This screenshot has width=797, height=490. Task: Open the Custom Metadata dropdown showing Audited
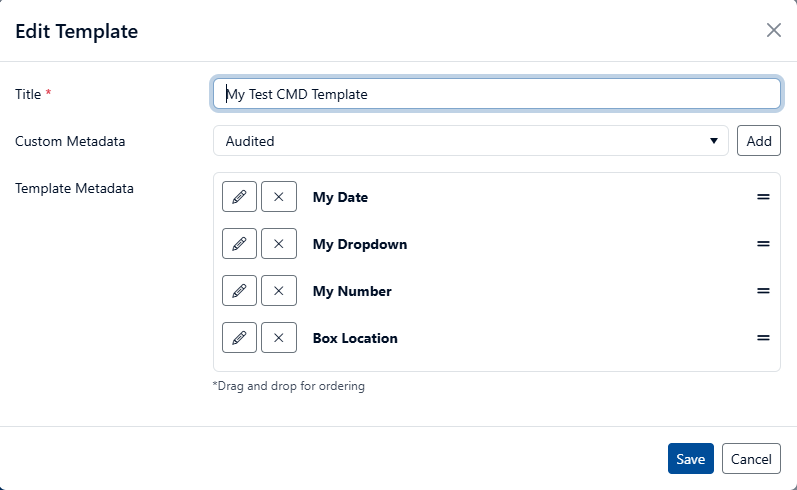(x=471, y=141)
